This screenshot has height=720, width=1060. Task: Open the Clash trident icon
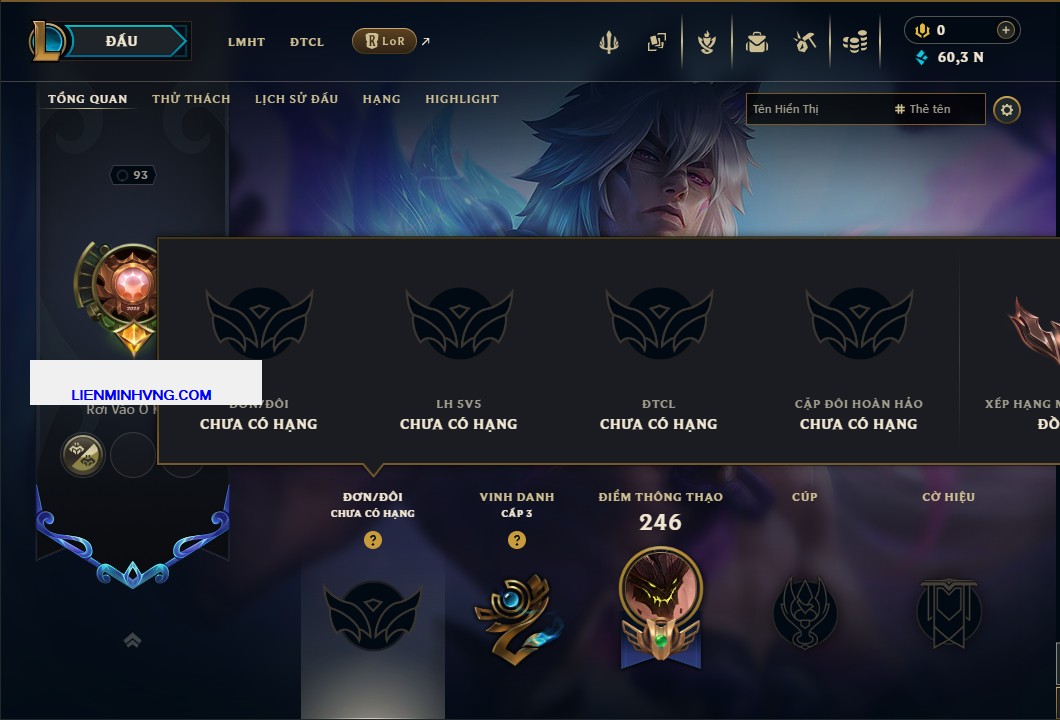[608, 43]
